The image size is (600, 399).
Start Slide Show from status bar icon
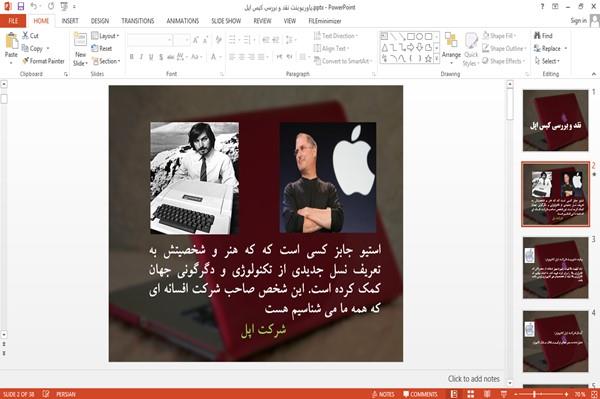504,394
